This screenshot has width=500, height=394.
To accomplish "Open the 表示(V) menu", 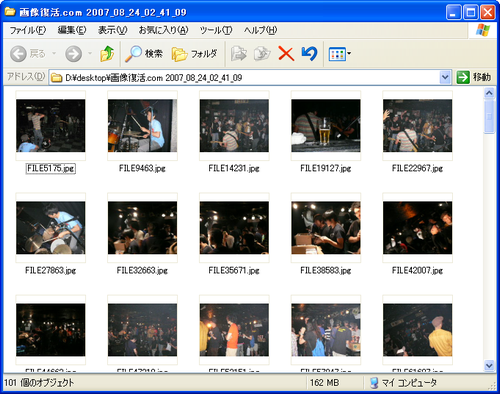I will point(112,30).
